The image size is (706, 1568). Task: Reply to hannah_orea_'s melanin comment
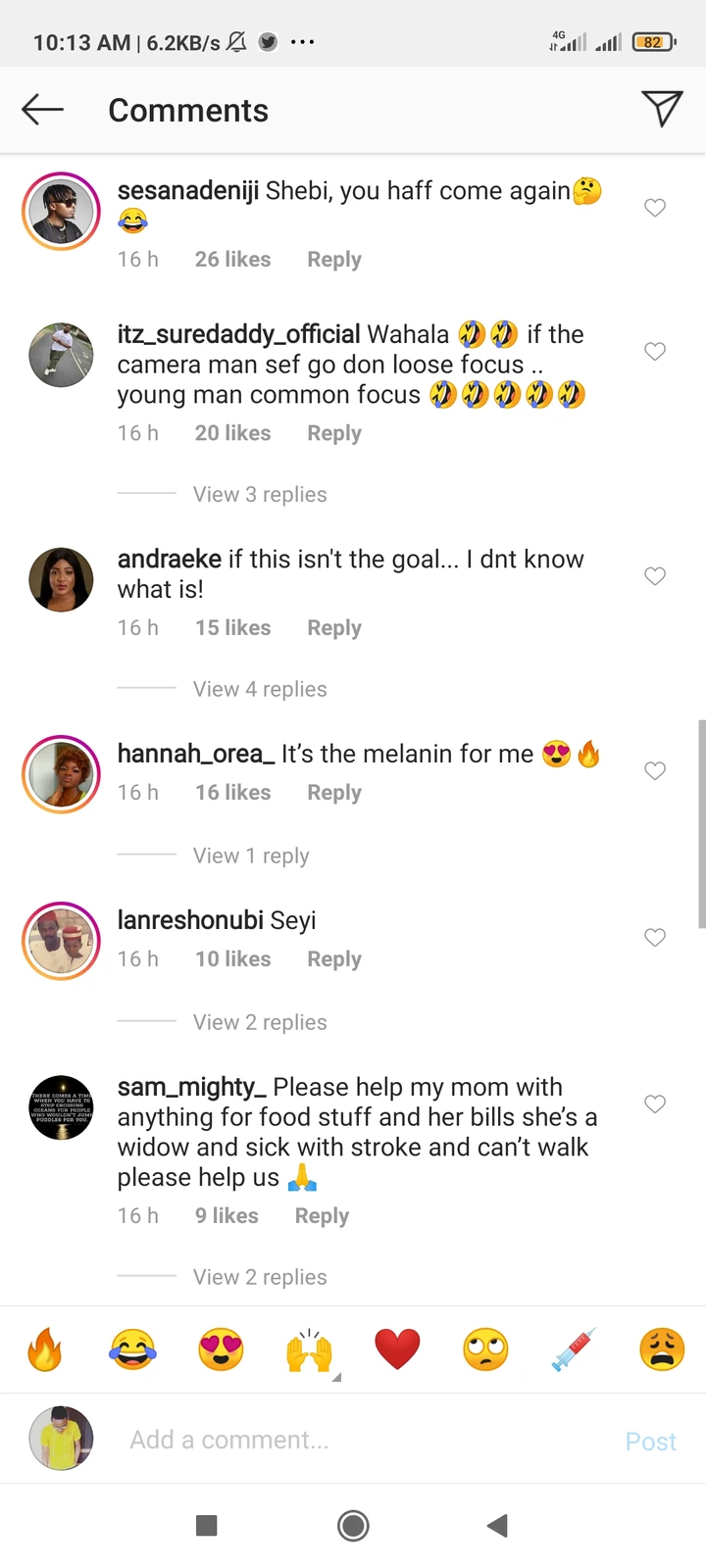coord(334,793)
